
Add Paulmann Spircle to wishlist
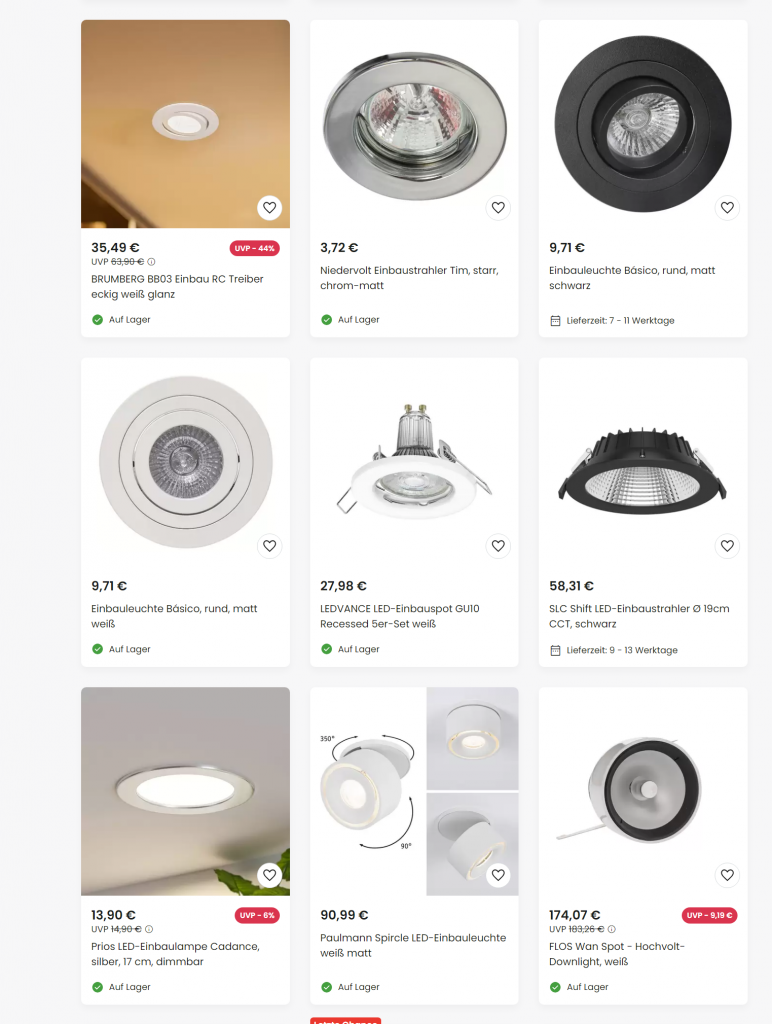tap(498, 875)
